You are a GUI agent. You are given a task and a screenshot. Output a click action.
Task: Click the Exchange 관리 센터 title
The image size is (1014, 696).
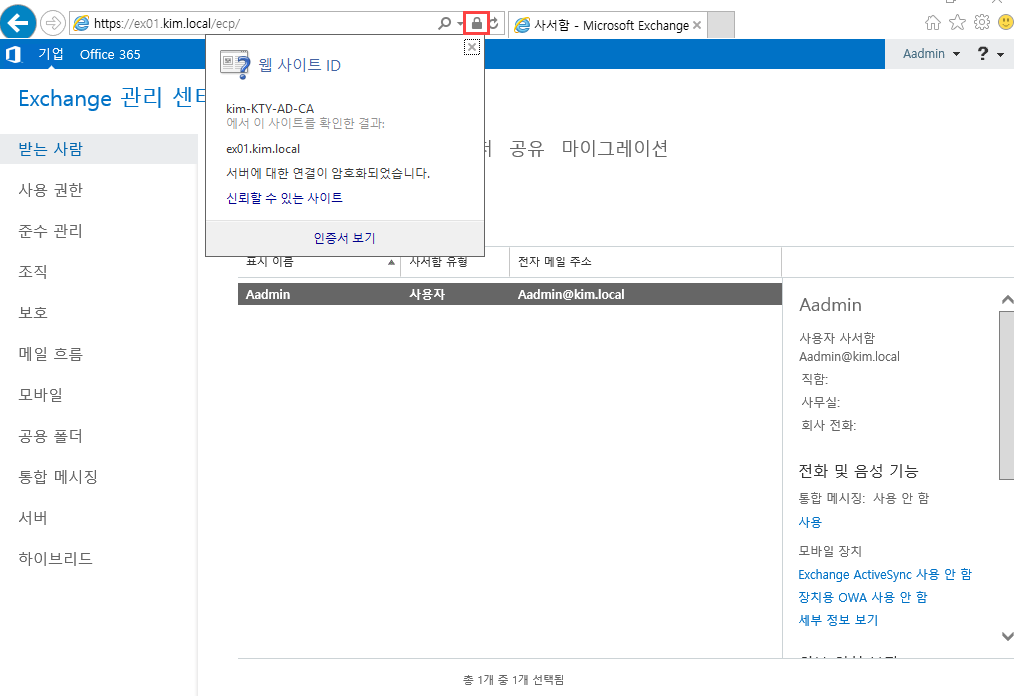[x=111, y=98]
